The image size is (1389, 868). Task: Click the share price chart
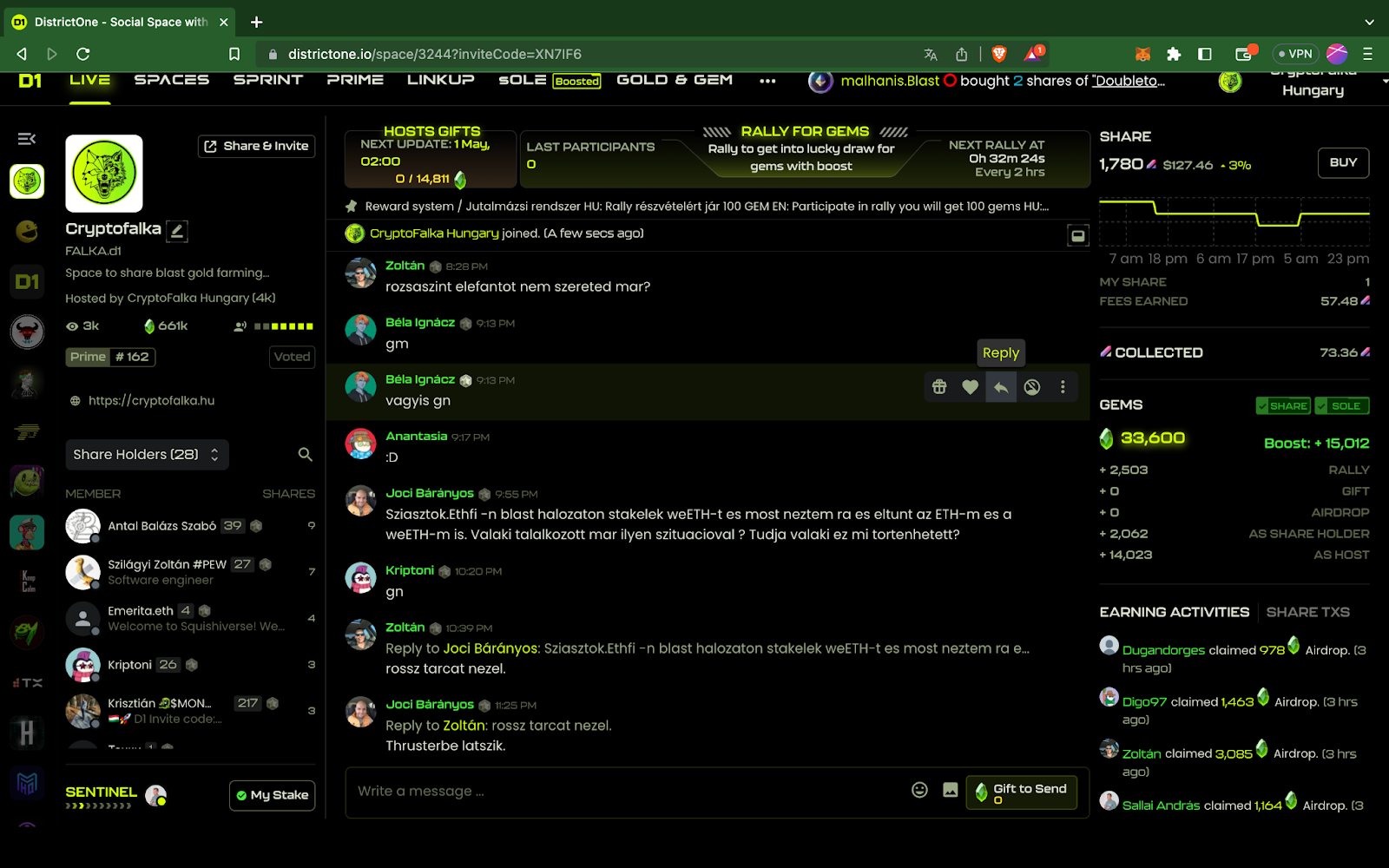point(1234,221)
